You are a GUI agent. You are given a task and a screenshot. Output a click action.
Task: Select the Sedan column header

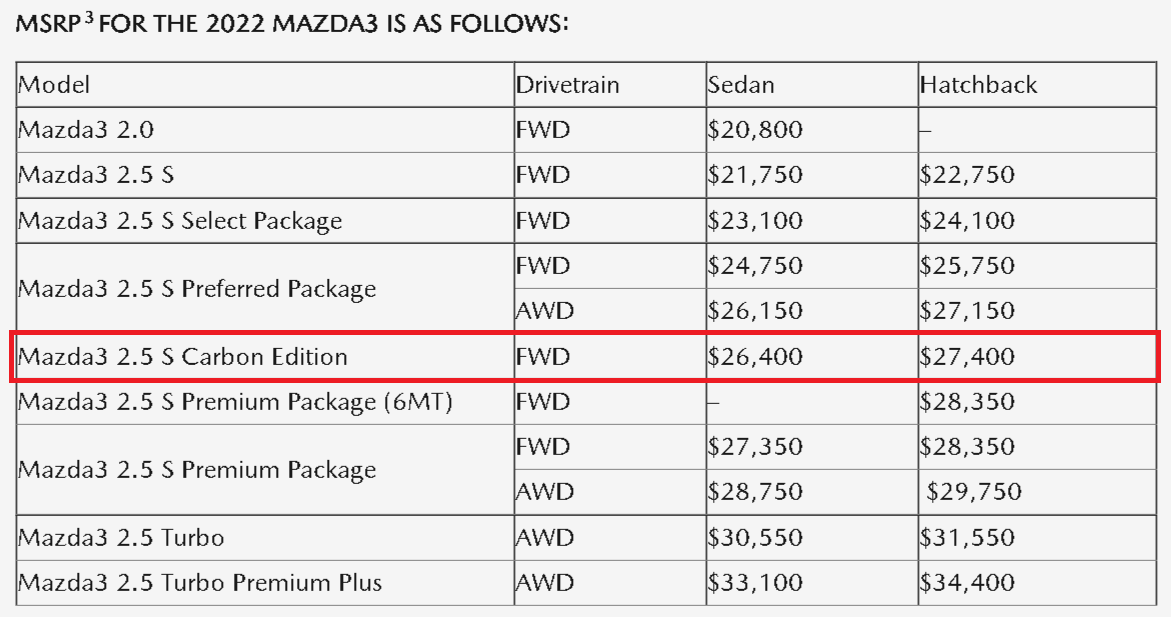click(x=741, y=84)
